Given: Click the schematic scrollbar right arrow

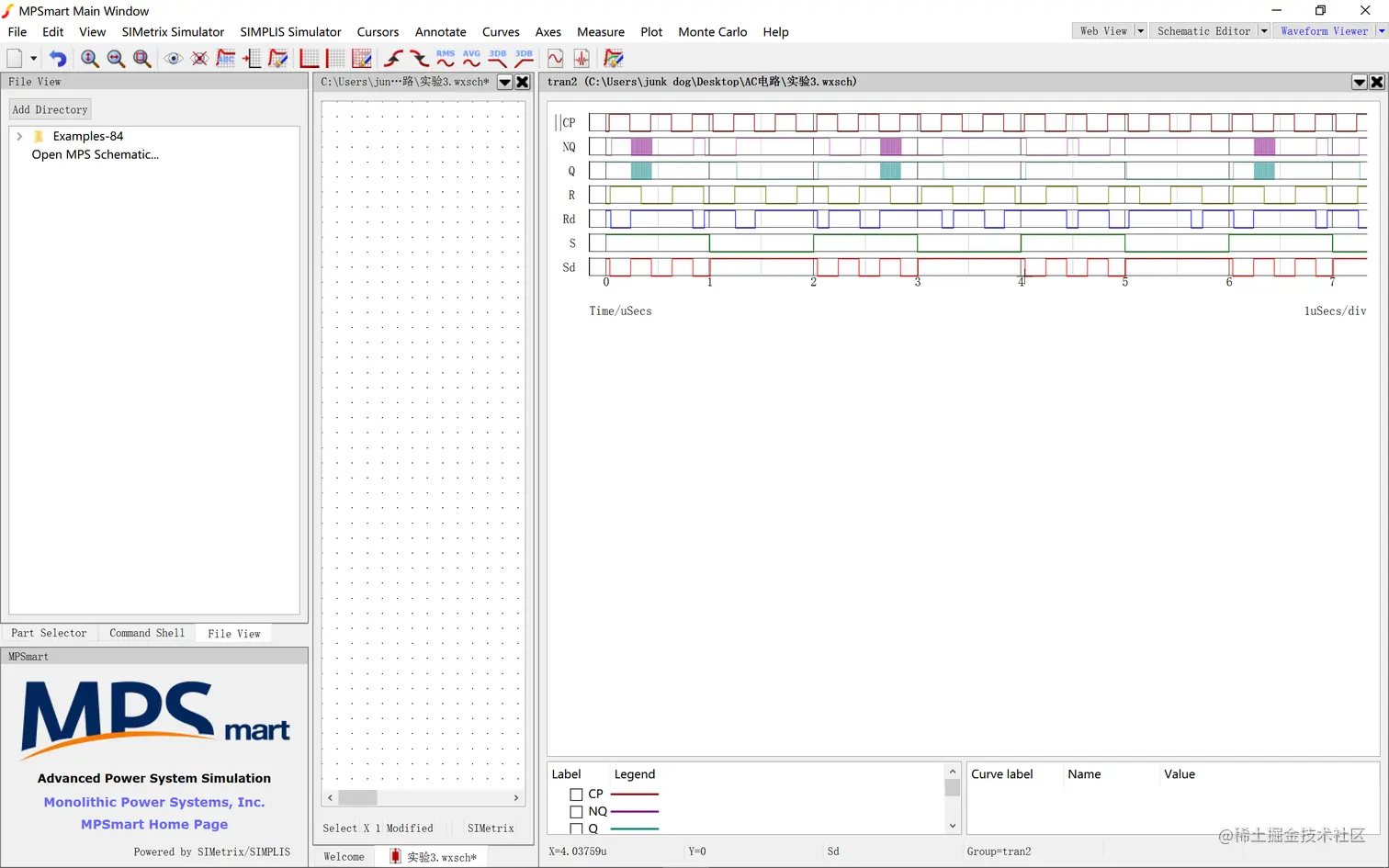Looking at the screenshot, I should [x=516, y=797].
